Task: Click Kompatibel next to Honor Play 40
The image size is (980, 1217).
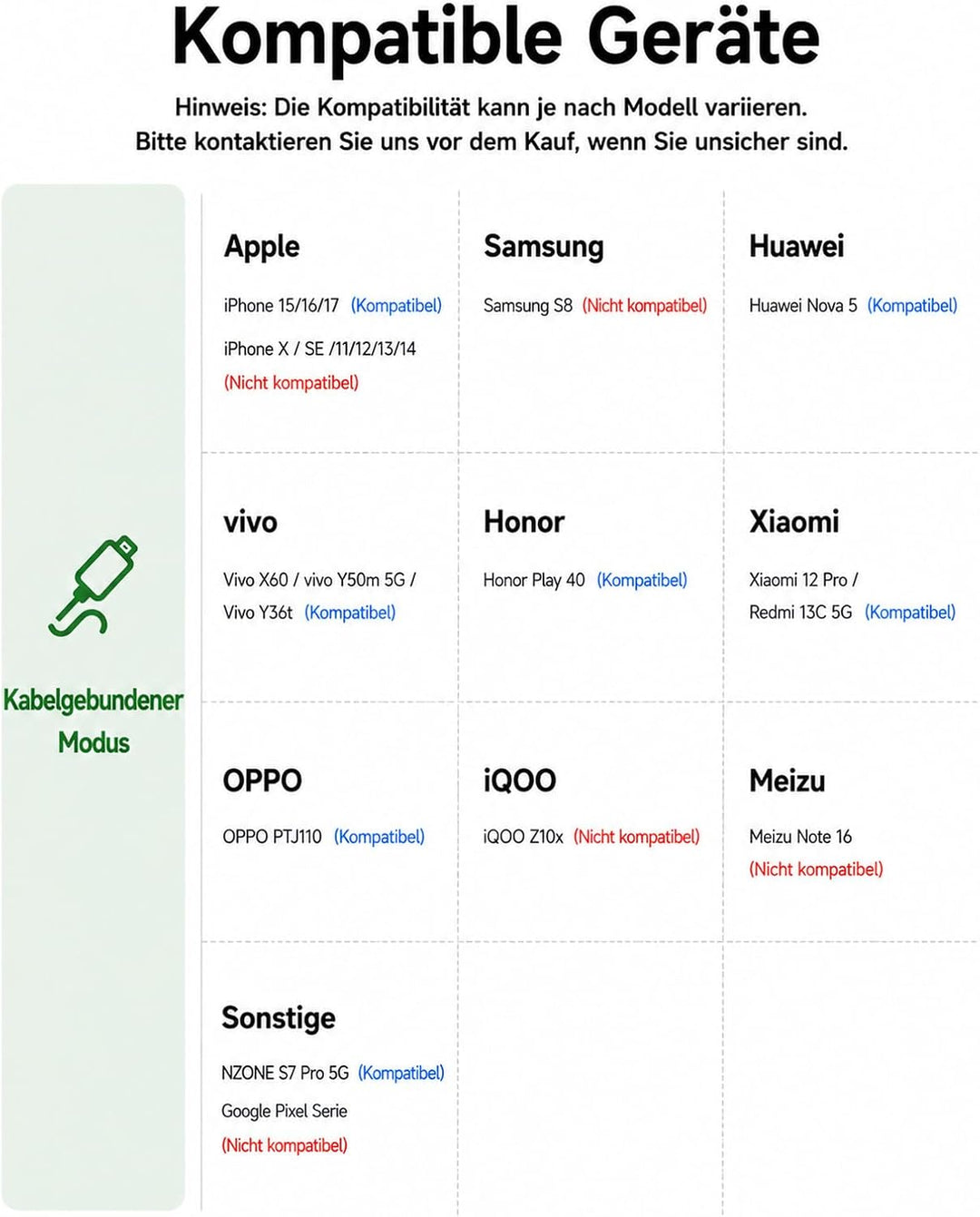Action: (x=642, y=580)
